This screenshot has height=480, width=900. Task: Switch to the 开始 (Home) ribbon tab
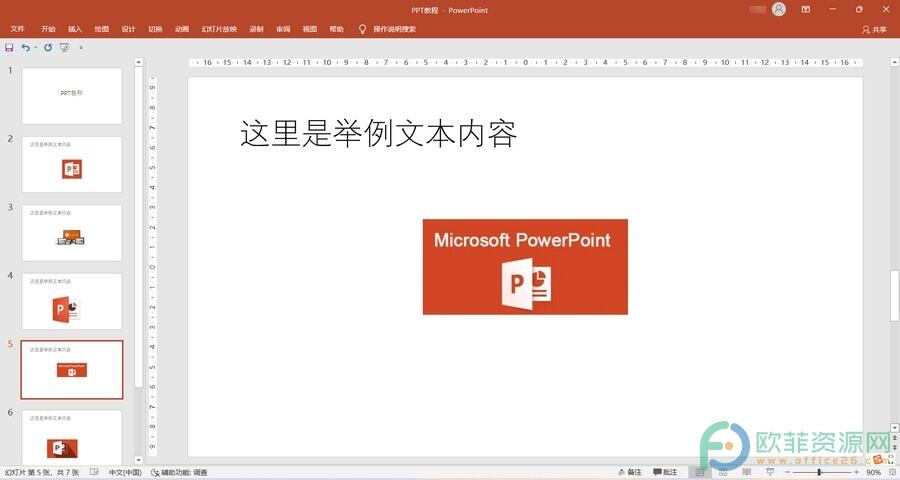click(48, 29)
